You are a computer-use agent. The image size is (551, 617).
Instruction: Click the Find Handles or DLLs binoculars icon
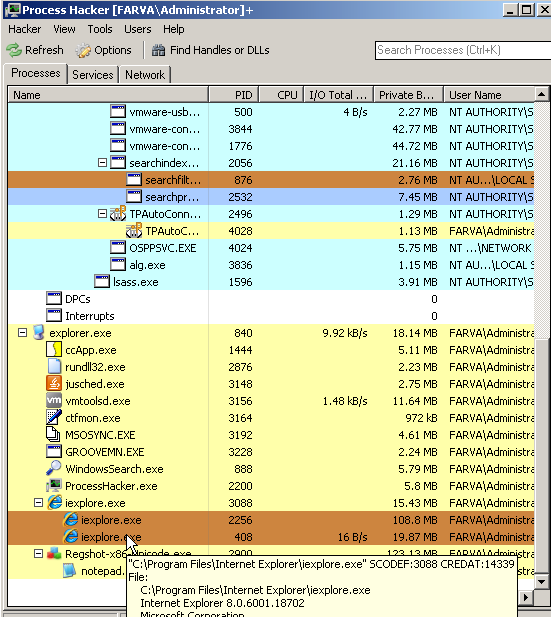pos(158,50)
